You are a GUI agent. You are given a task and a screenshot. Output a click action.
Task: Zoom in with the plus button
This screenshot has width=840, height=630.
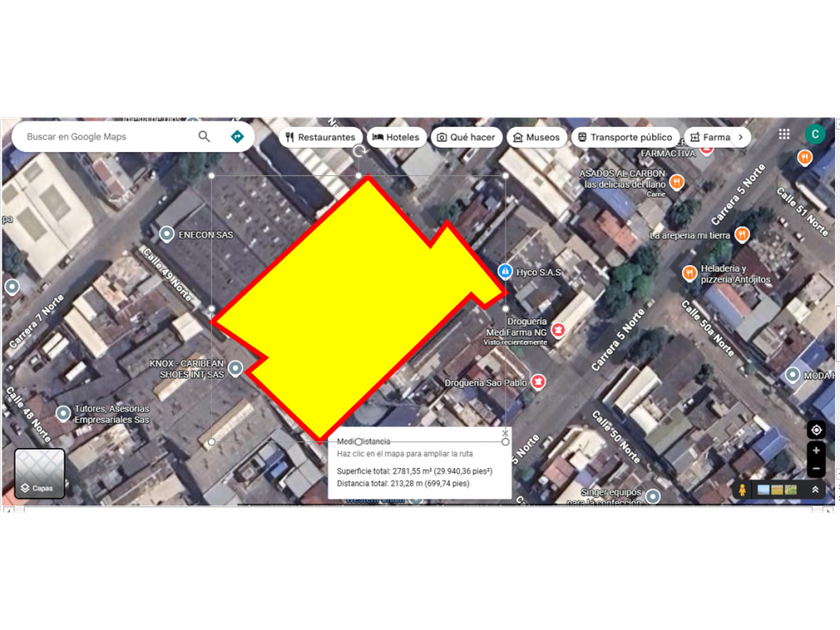(816, 451)
